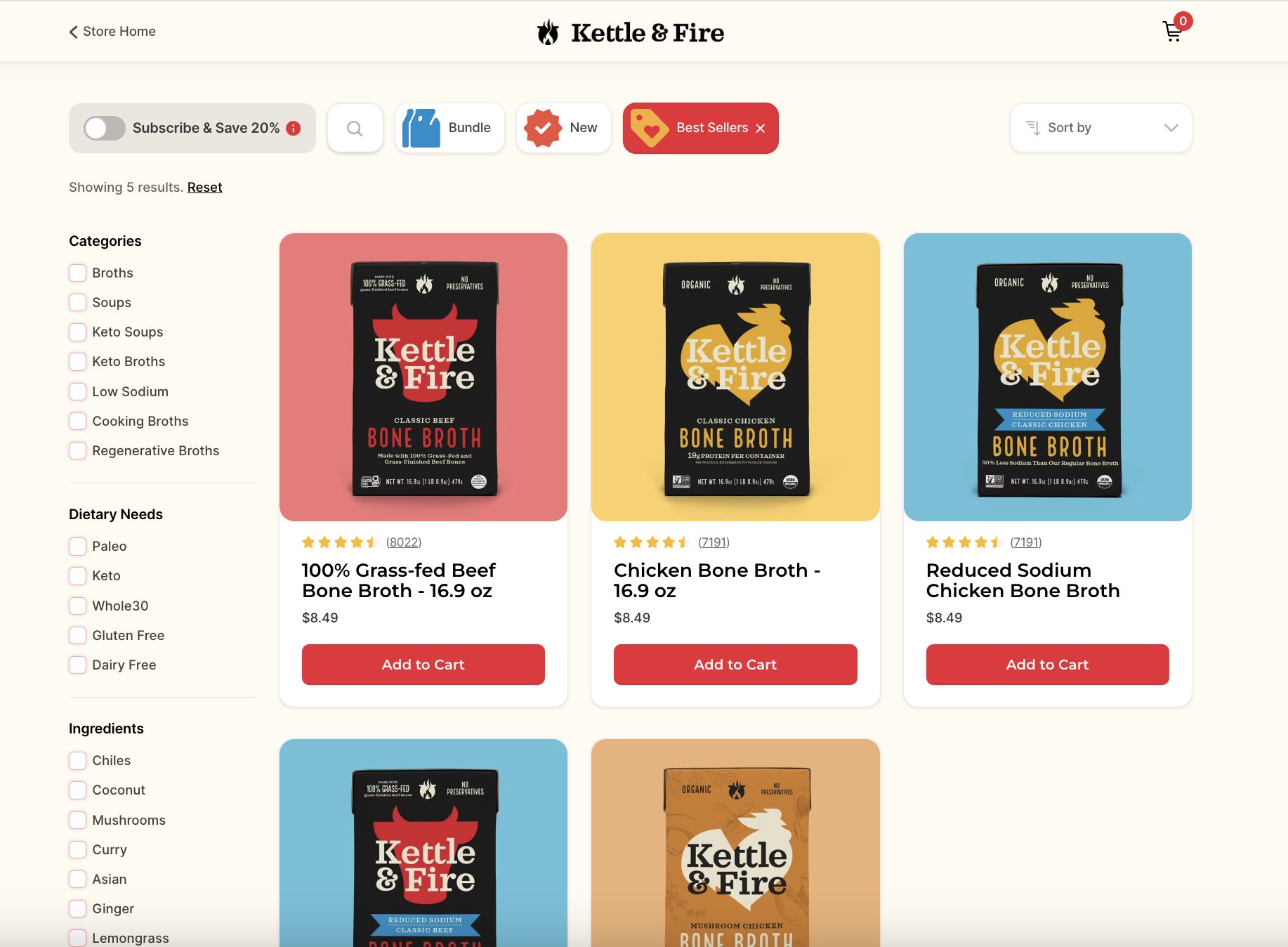Open the shopping cart icon

[x=1173, y=32]
